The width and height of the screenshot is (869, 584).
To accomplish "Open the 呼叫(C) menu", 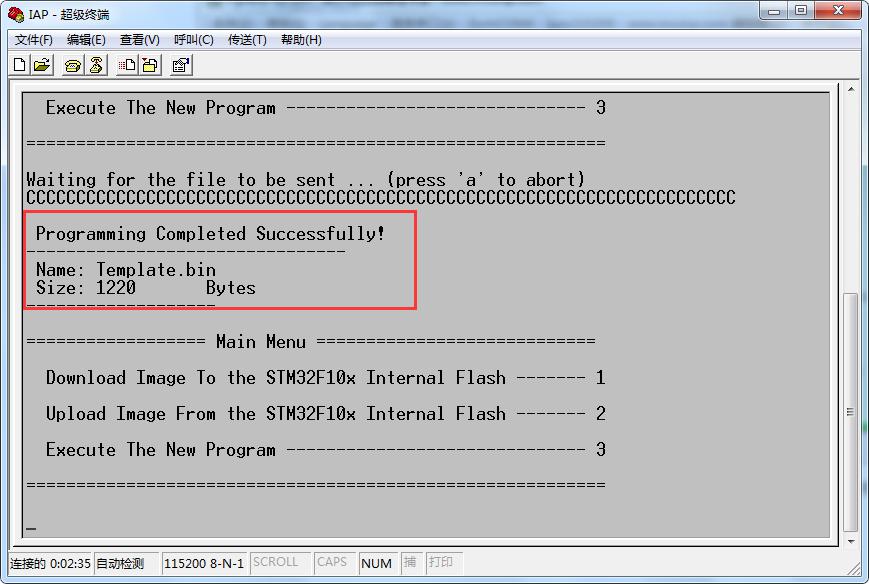I will (193, 40).
